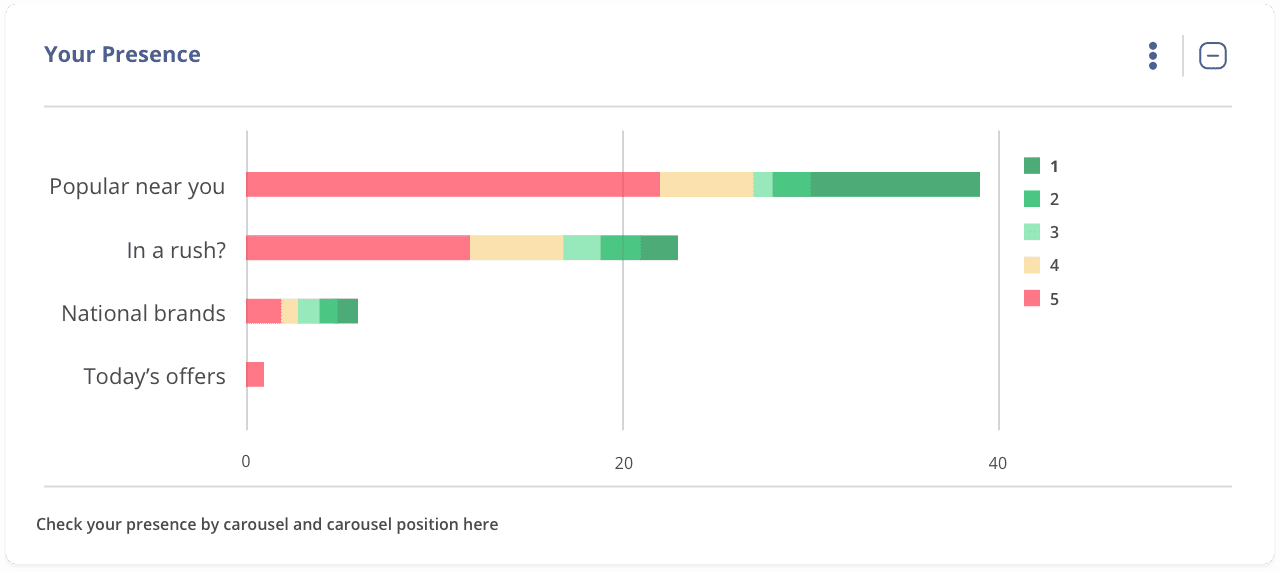Click the light green segment of In a rush?
The image size is (1280, 572).
[x=581, y=248]
